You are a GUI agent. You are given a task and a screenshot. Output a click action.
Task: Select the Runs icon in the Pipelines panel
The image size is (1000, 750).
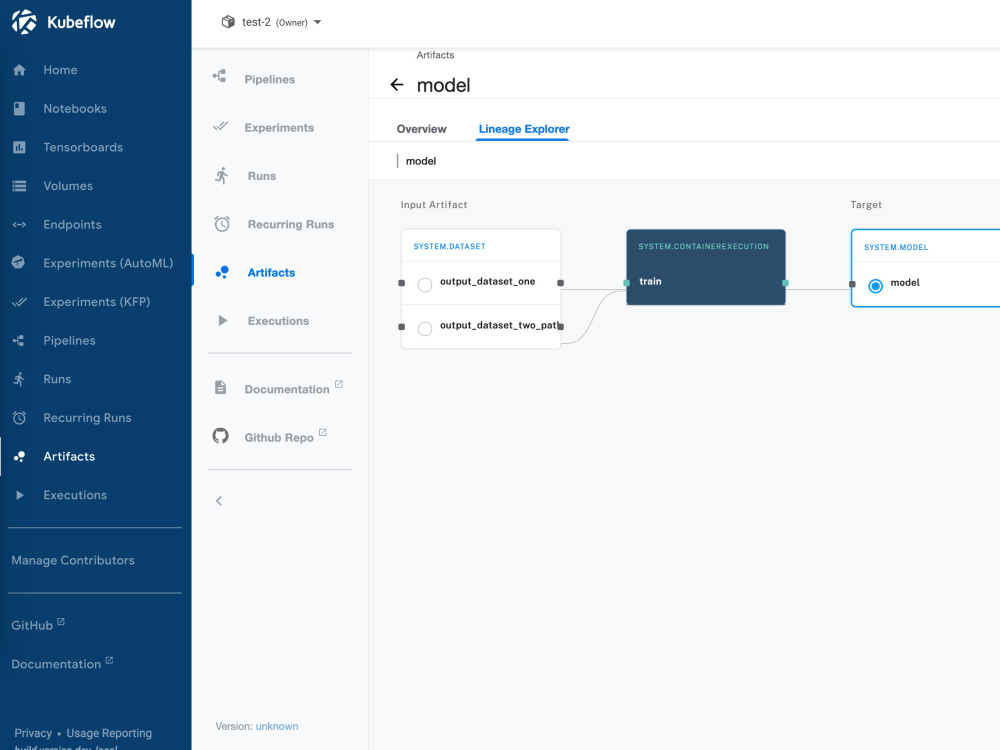(220, 175)
